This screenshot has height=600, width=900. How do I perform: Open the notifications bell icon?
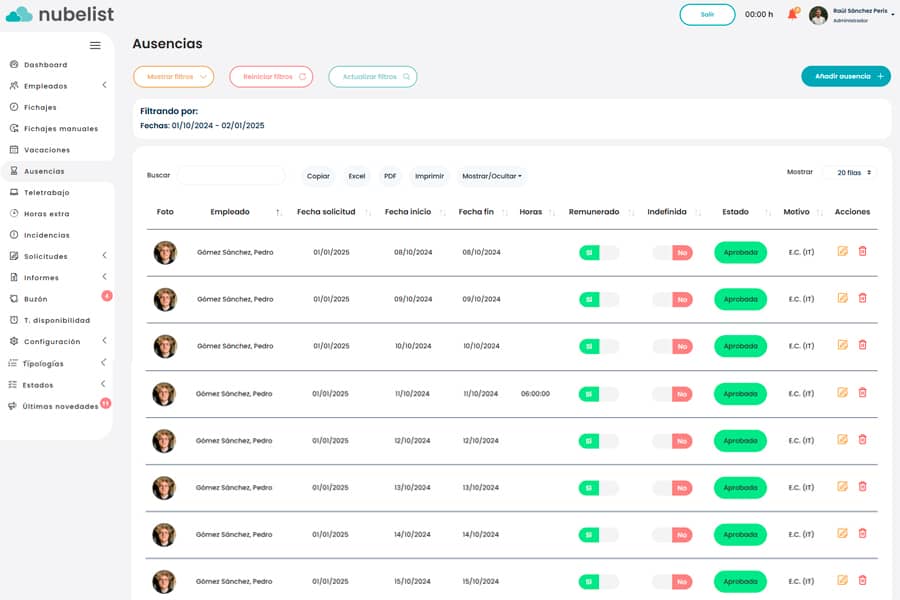(x=792, y=14)
